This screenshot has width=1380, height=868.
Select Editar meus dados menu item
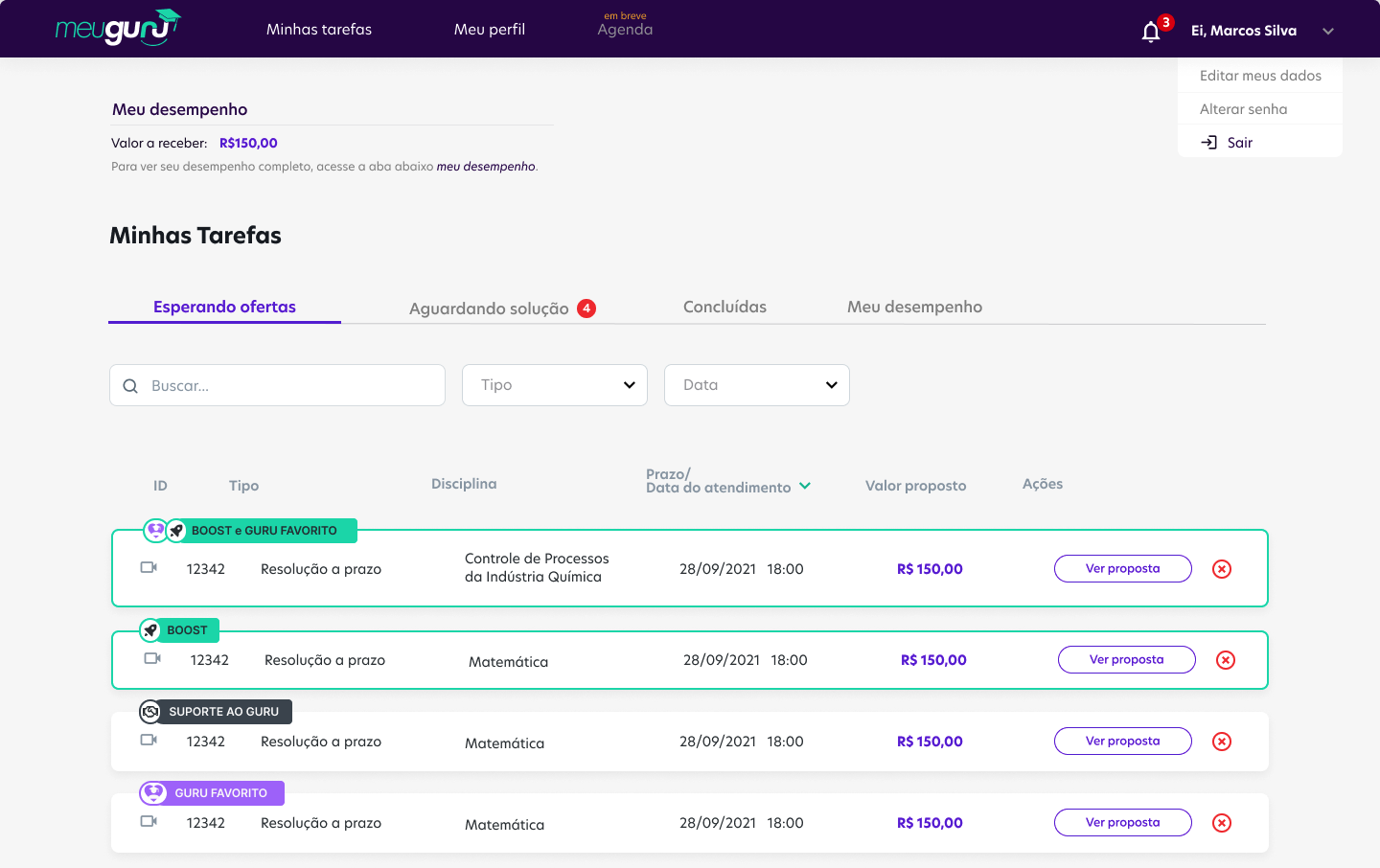pos(1259,76)
